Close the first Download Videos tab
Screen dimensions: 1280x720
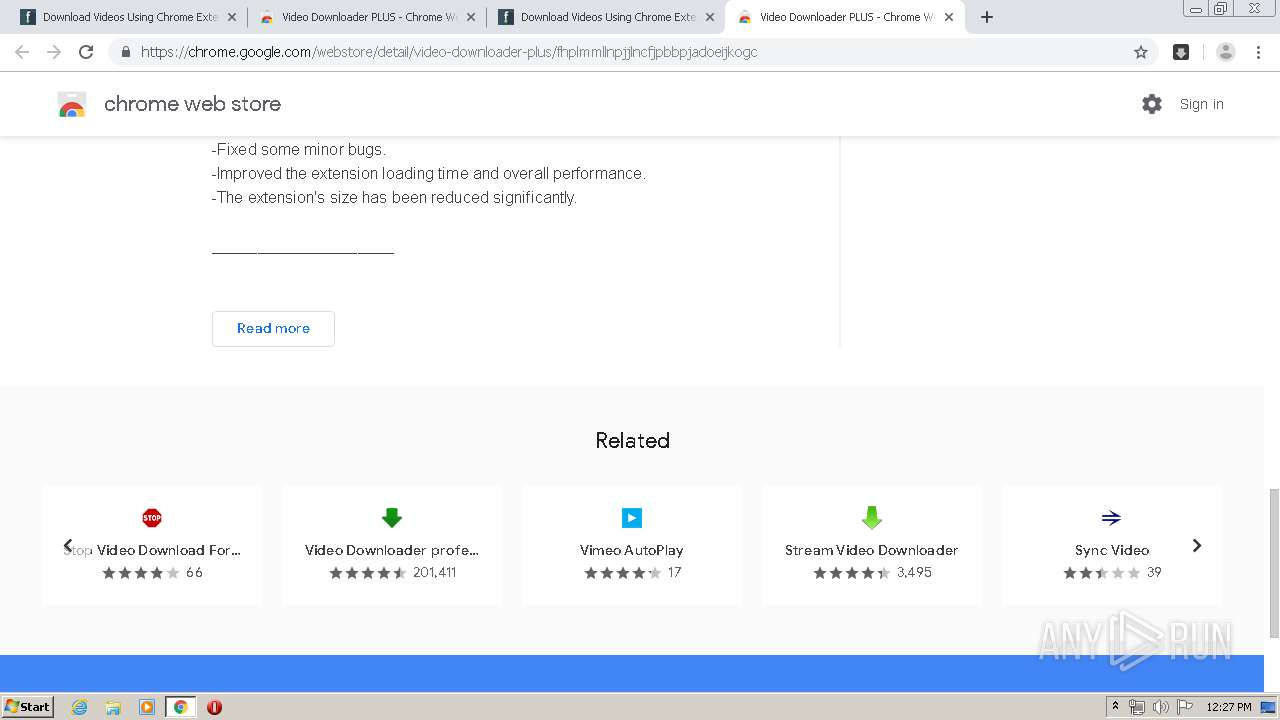coord(232,17)
